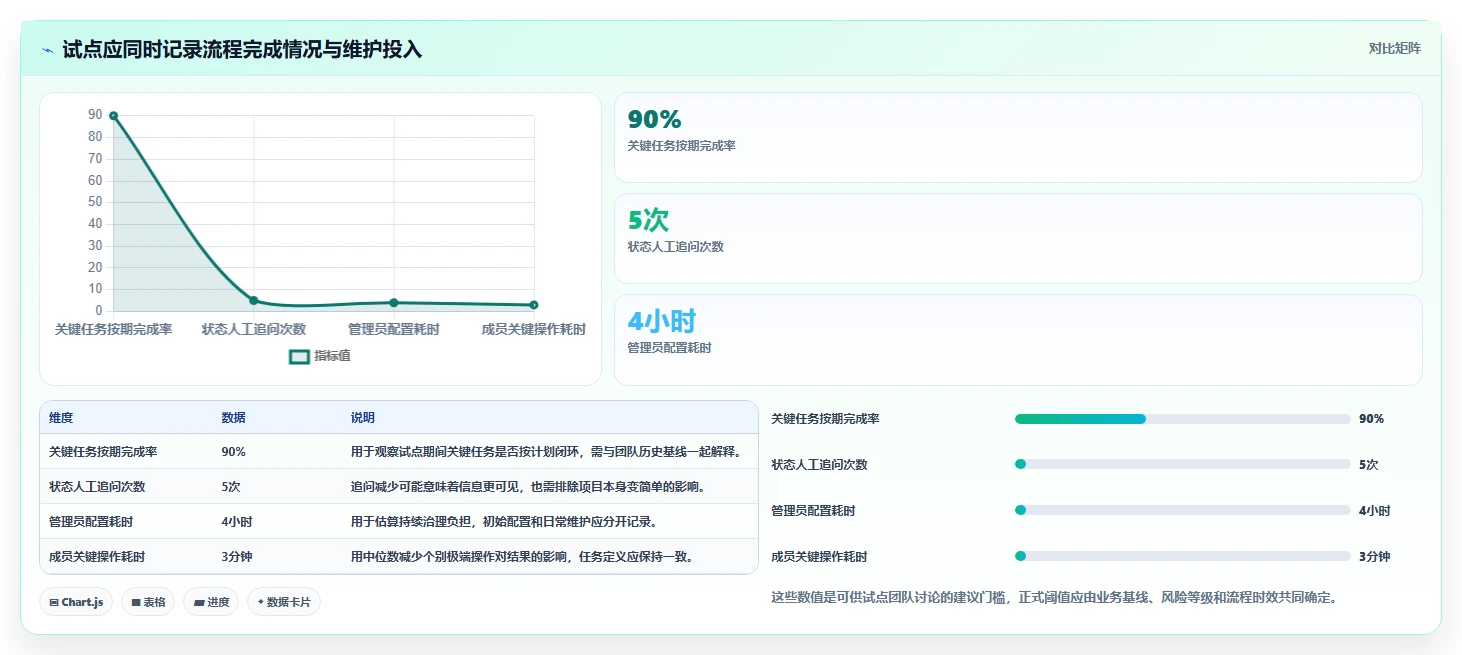
Task: Click x-axis label 管理员配置耗时 on chart
Action: [394, 329]
